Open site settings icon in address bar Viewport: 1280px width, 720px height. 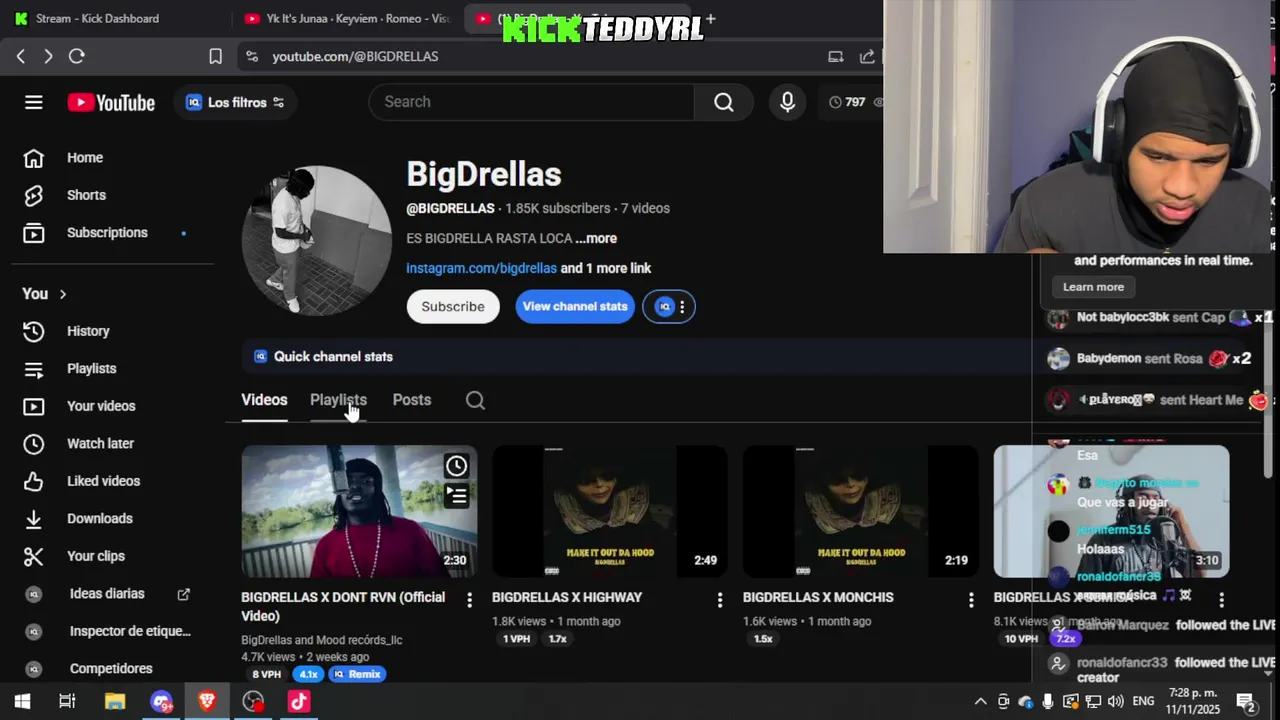[x=252, y=56]
